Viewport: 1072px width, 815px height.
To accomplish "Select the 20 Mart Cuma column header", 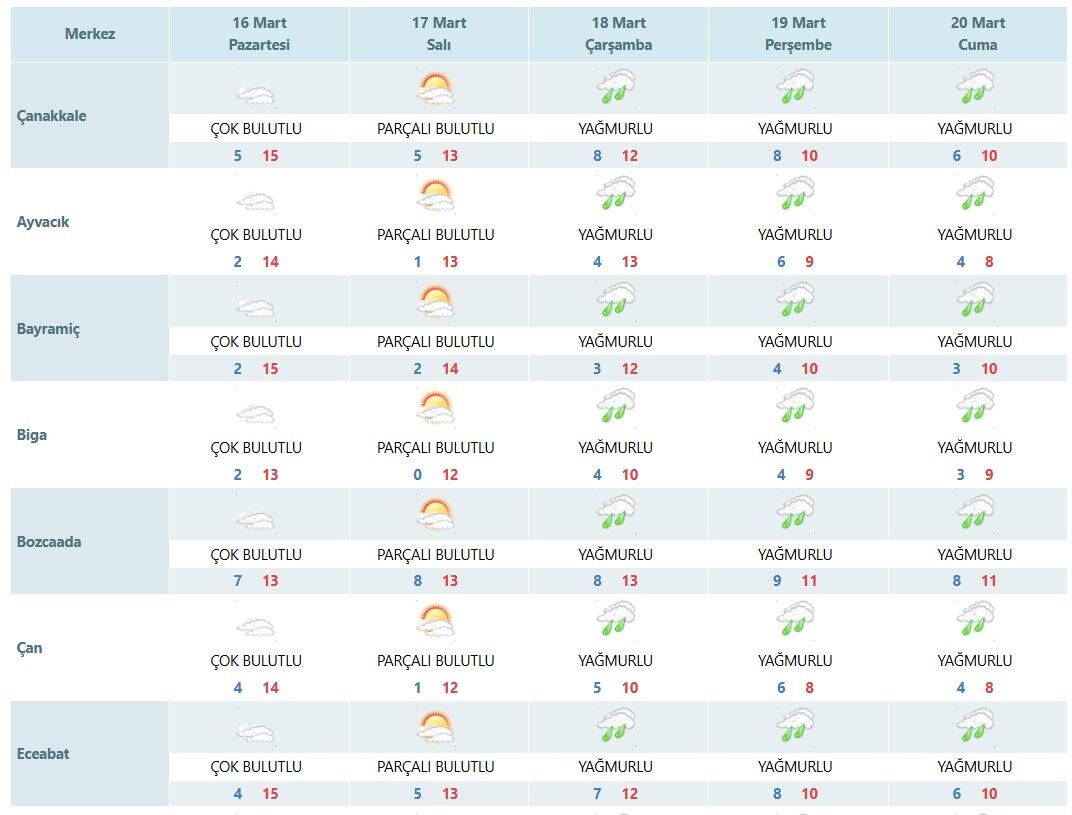I will 977,34.
